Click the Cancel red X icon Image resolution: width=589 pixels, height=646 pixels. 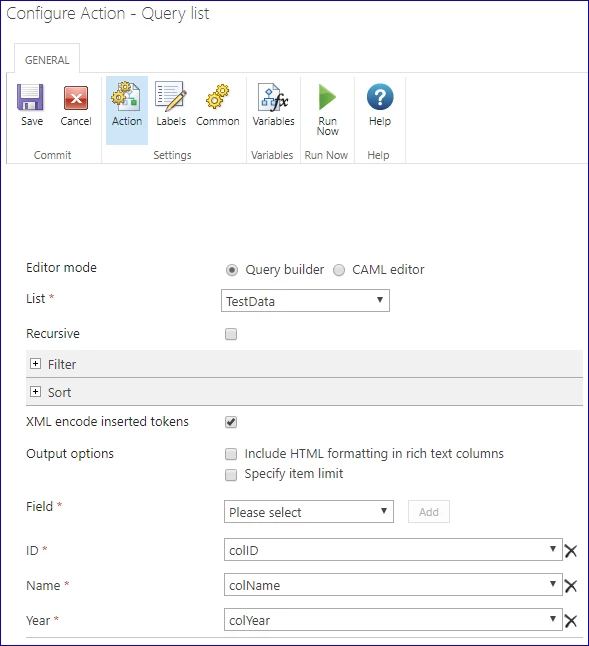click(76, 98)
